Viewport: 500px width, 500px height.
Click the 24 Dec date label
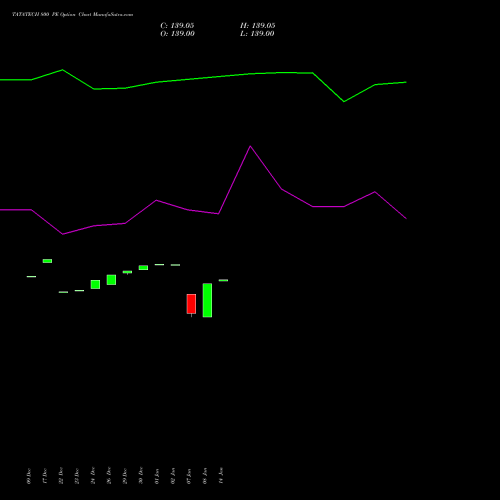pos(93,476)
